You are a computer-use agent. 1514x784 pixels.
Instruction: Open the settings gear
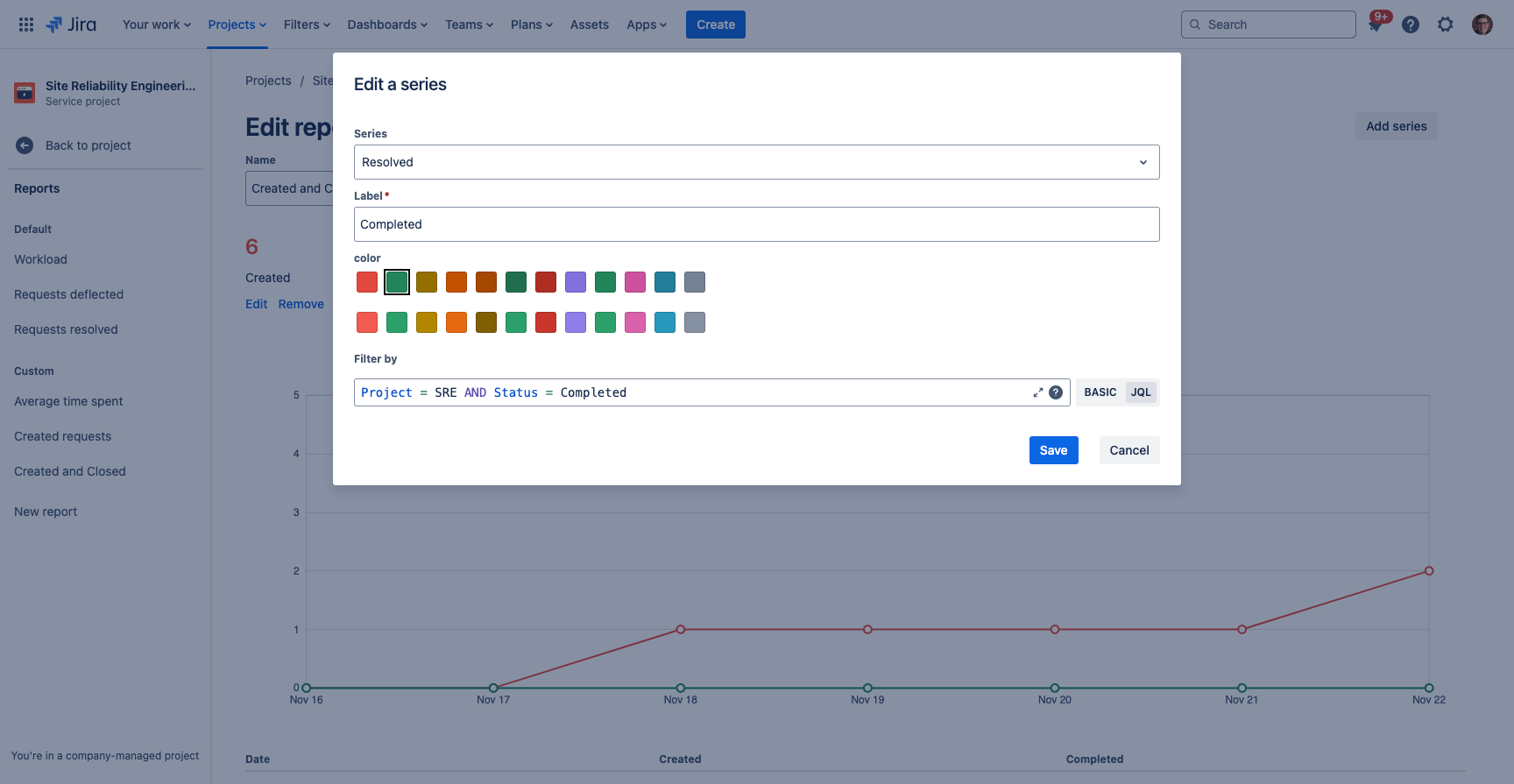1446,25
